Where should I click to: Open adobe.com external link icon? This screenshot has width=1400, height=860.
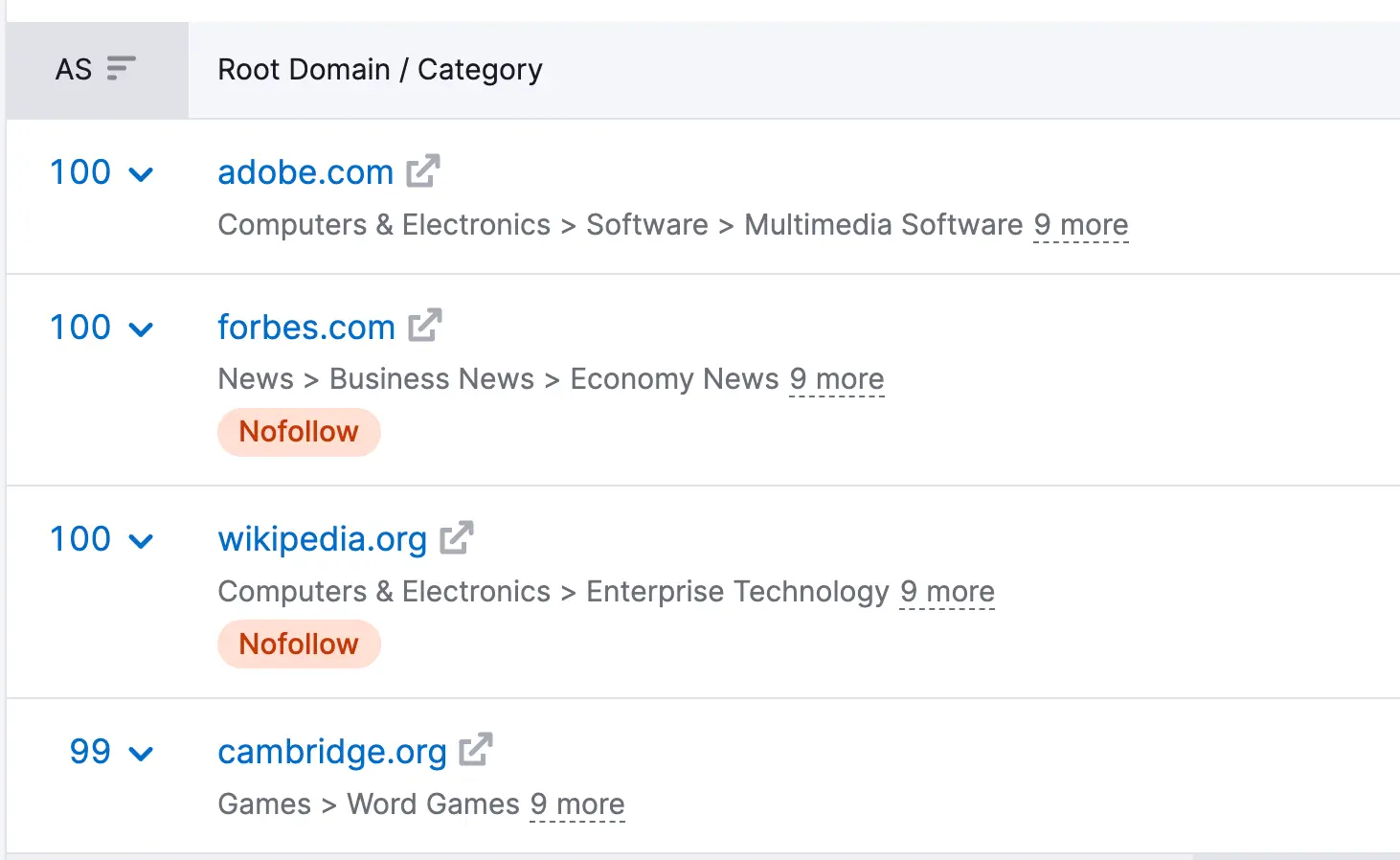tap(422, 171)
